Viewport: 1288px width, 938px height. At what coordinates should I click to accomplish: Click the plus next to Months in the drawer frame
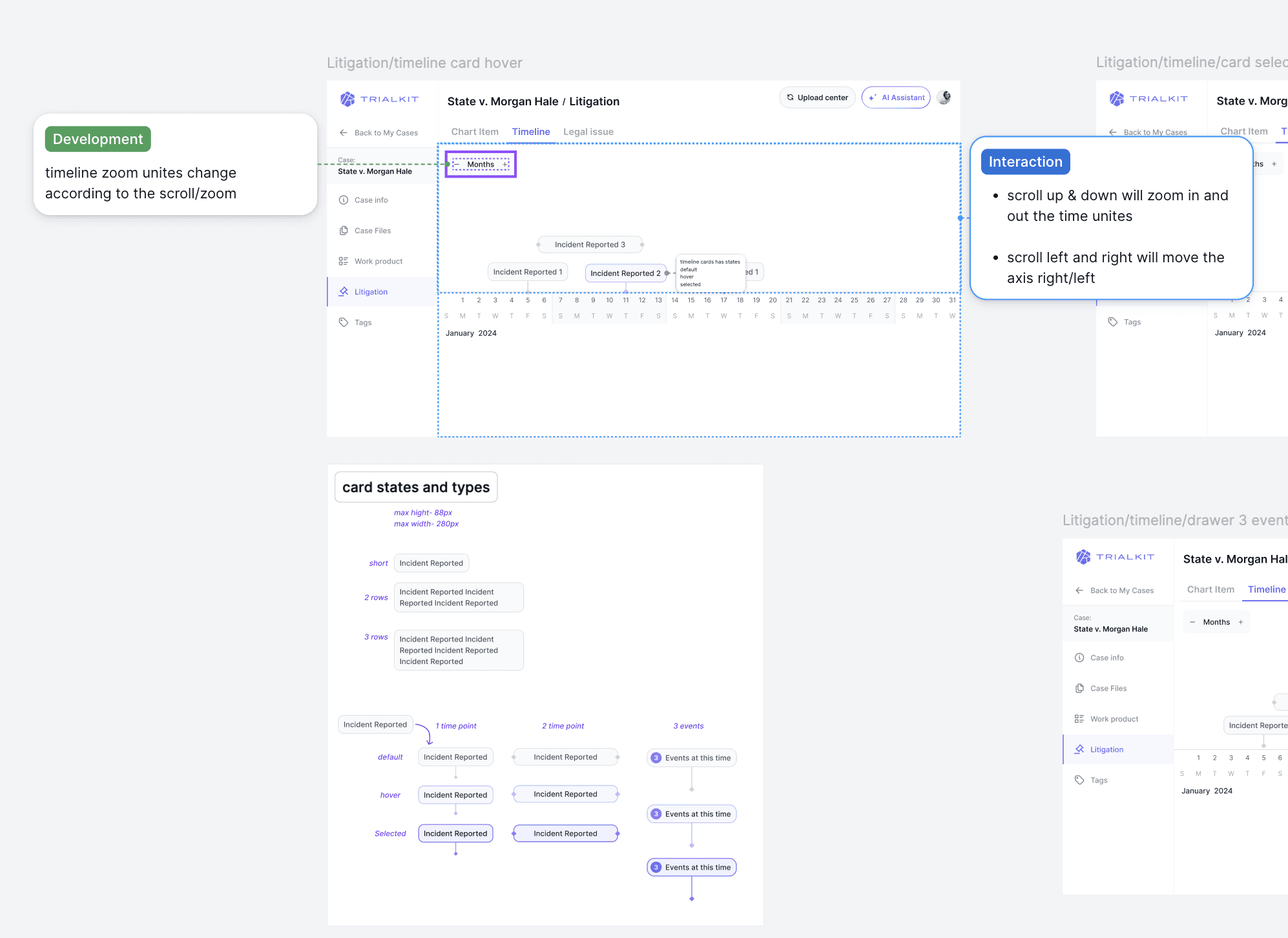coord(1241,622)
